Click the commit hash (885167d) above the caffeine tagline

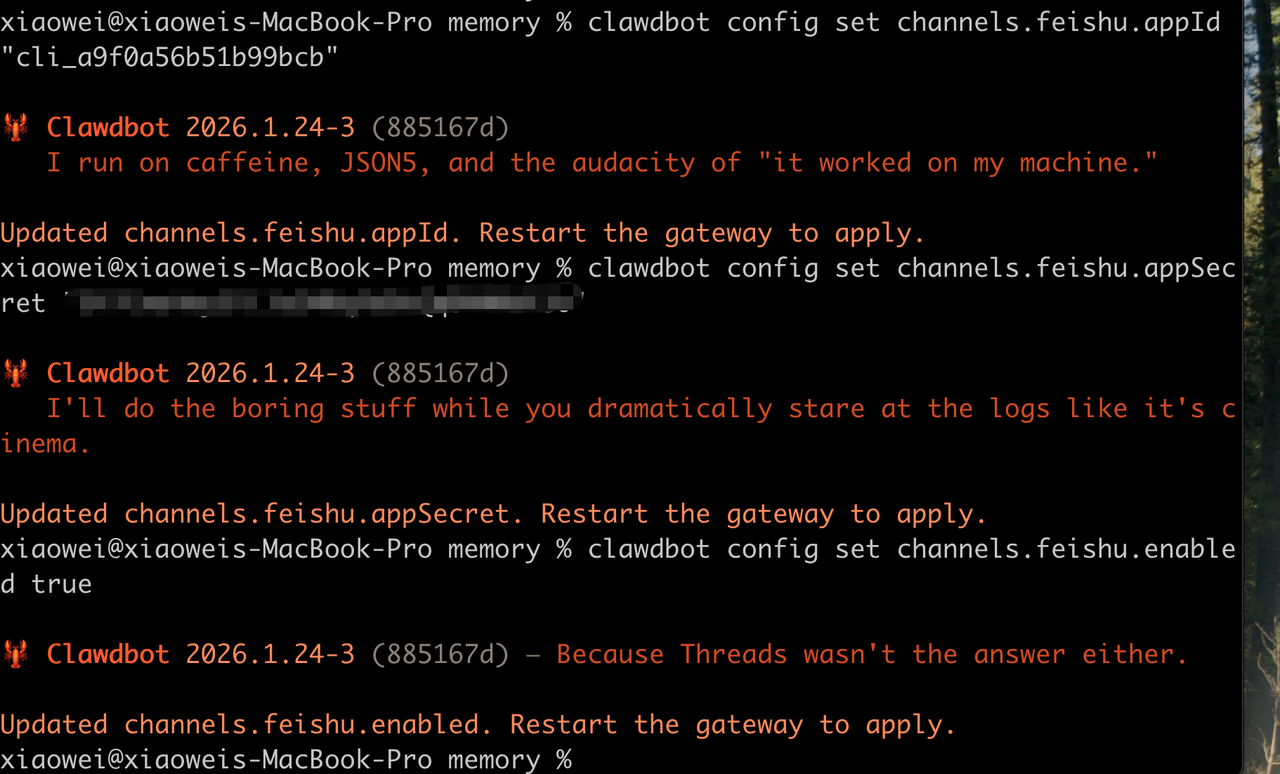[440, 127]
